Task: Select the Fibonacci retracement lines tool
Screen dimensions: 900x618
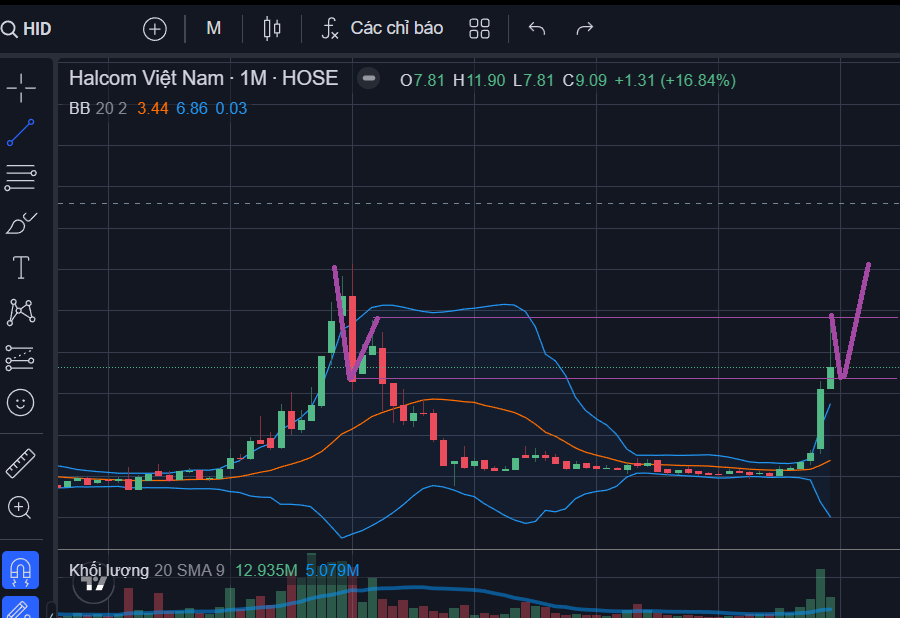Action: [x=21, y=177]
